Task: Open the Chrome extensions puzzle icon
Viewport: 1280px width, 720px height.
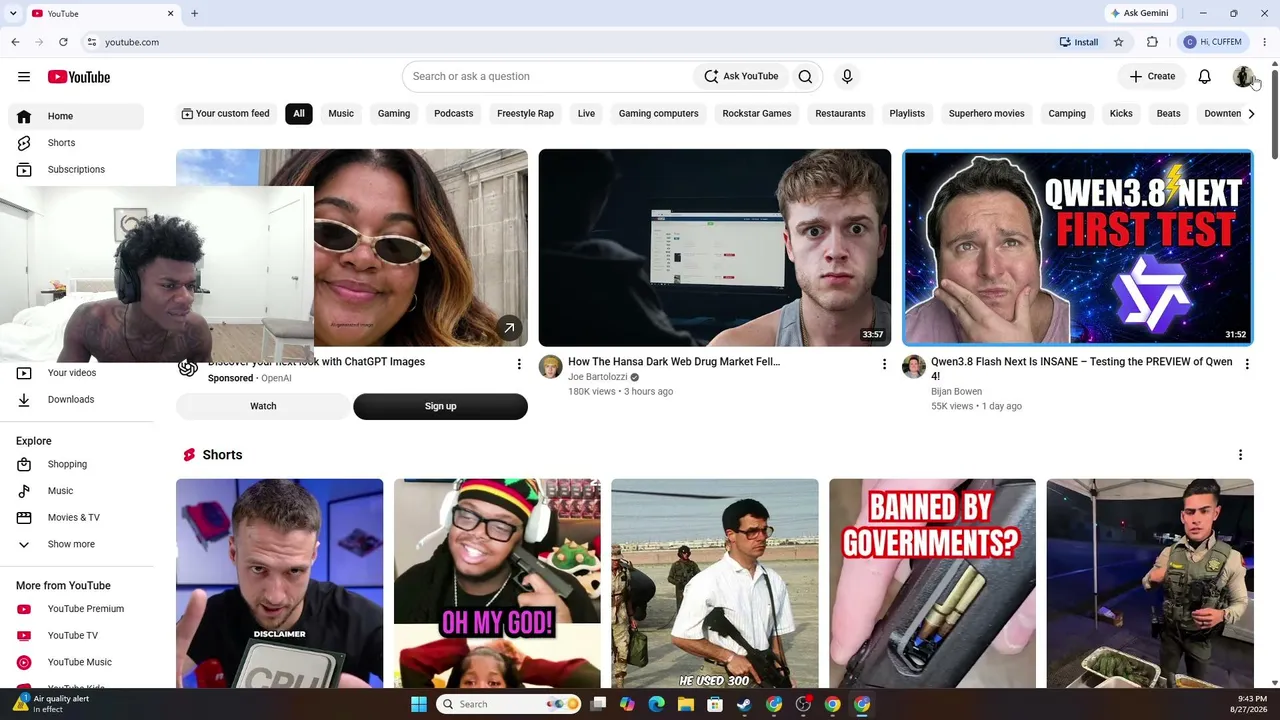Action: pyautogui.click(x=1152, y=42)
